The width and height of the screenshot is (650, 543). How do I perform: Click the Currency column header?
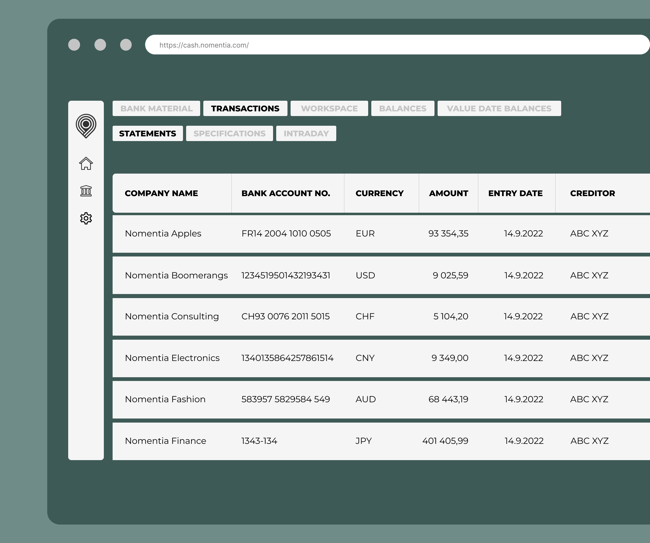coord(379,193)
